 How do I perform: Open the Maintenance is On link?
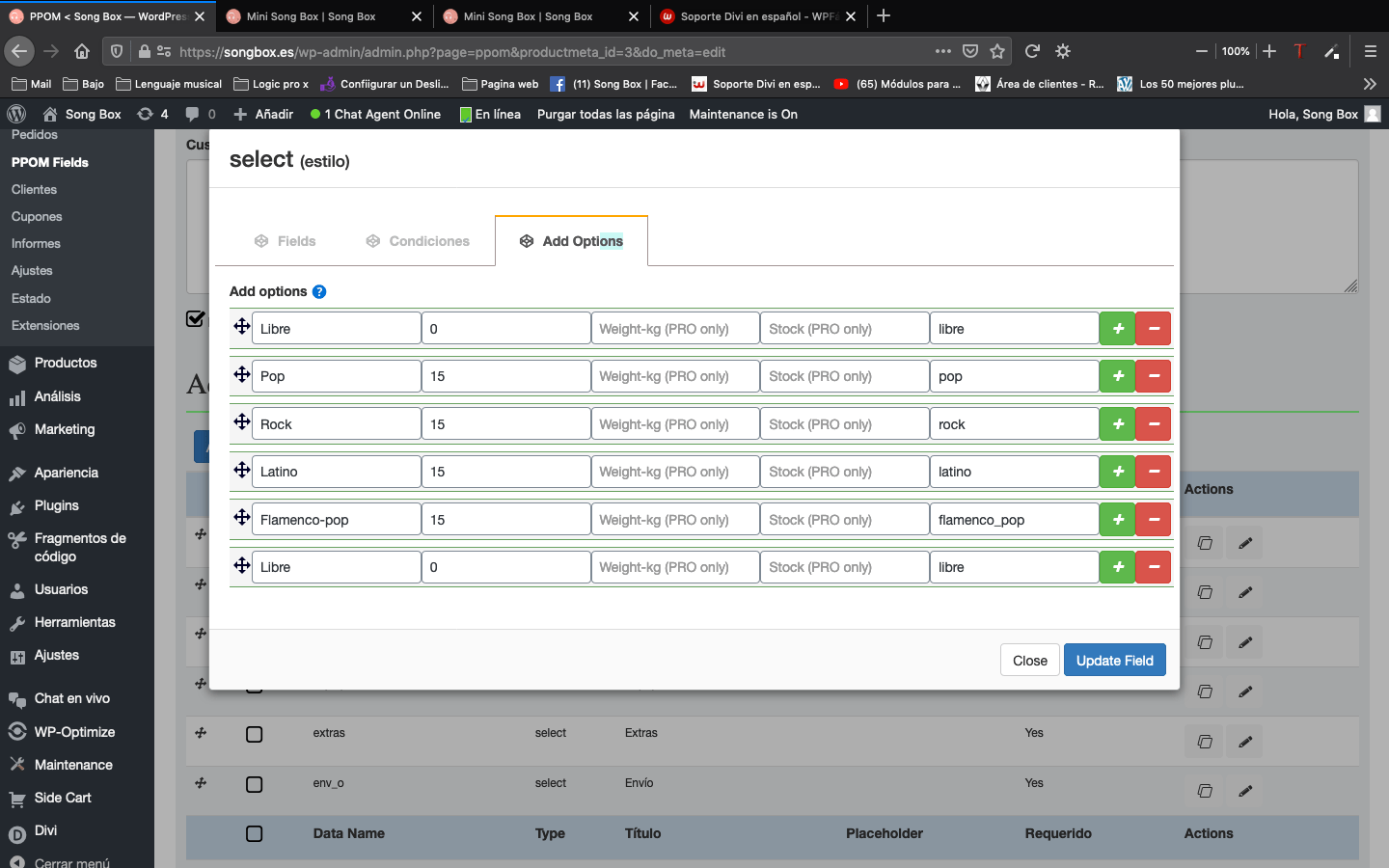[743, 114]
